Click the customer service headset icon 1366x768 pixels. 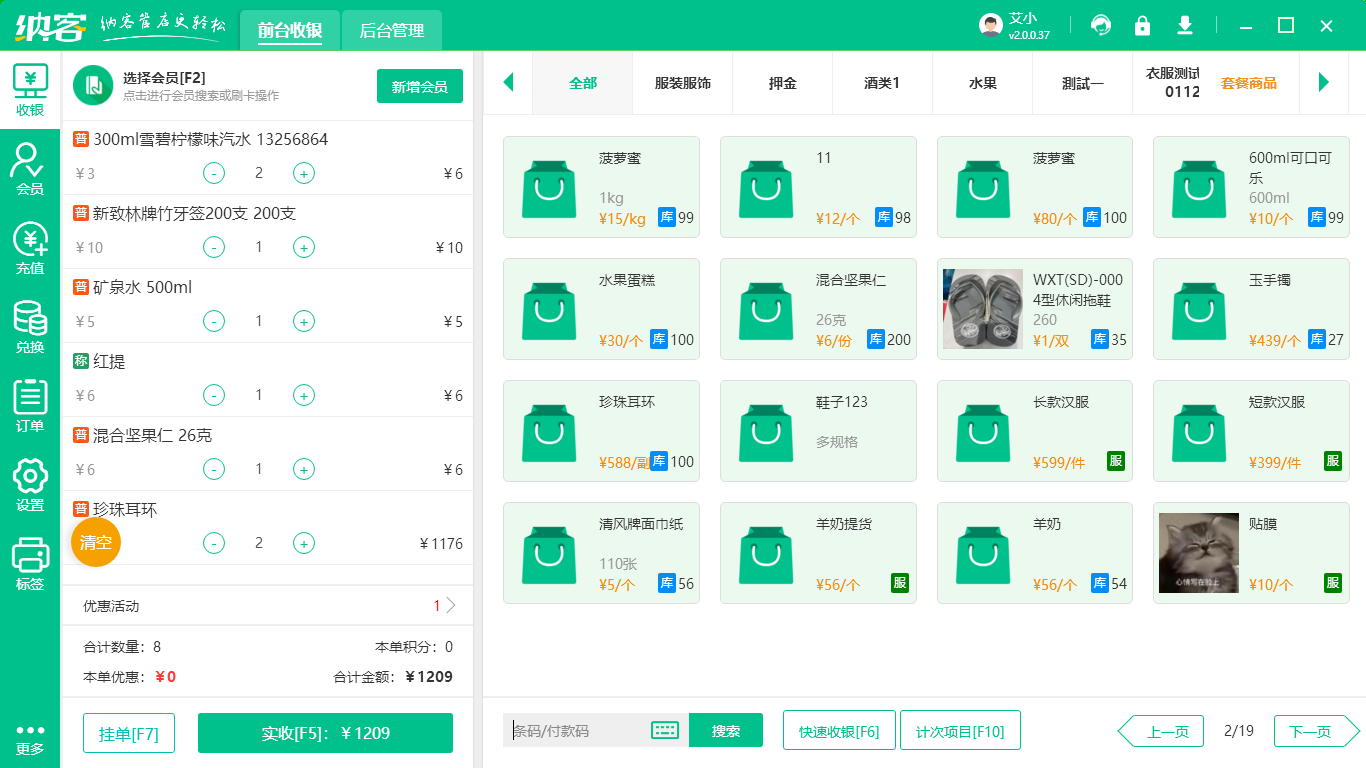pyautogui.click(x=1101, y=25)
